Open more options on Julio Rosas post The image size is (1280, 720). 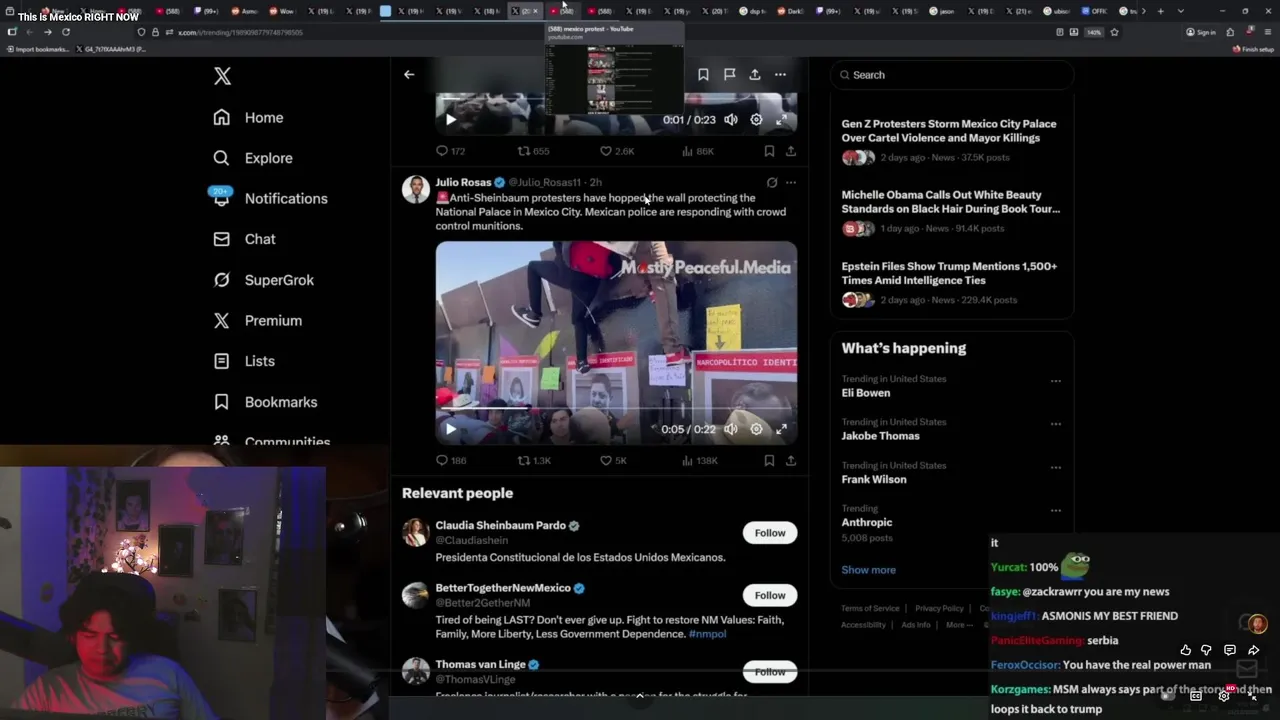791,182
